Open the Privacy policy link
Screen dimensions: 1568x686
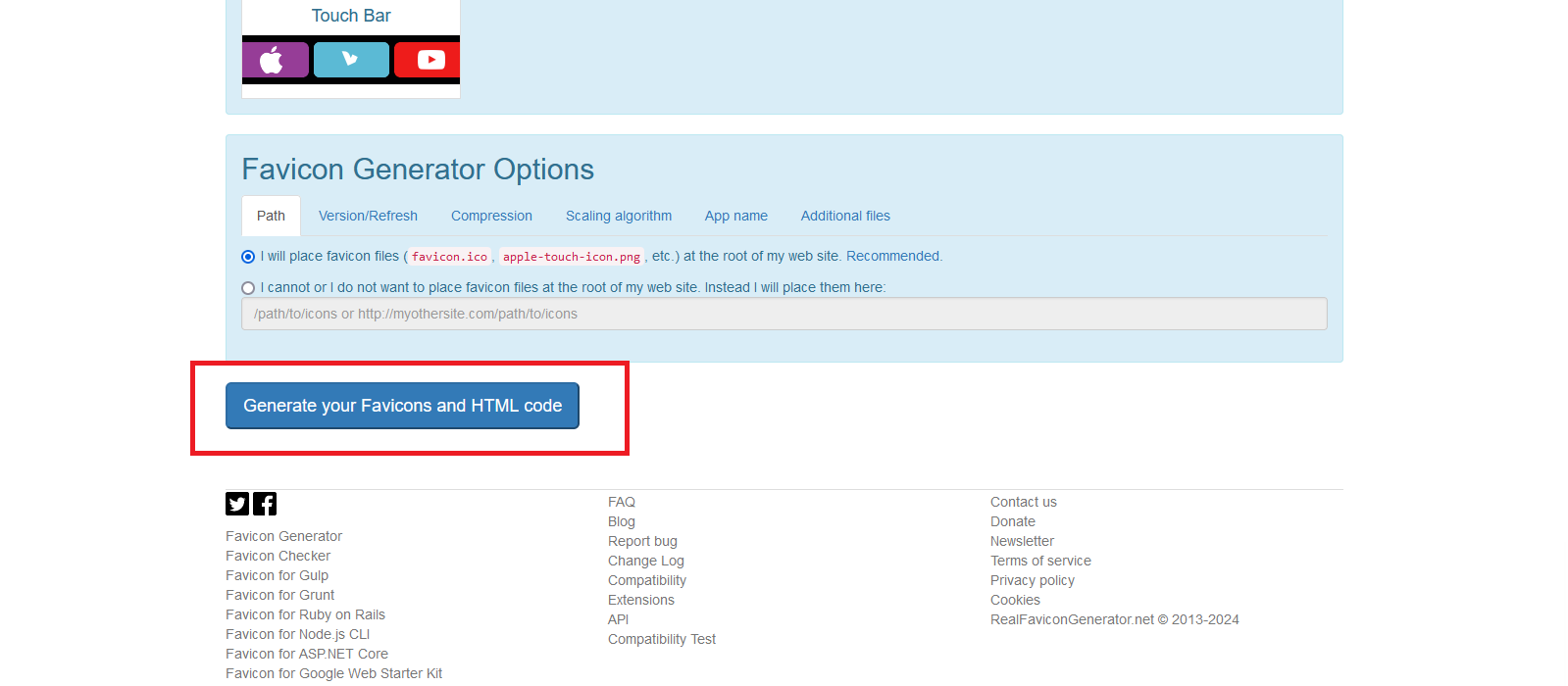tap(1032, 580)
